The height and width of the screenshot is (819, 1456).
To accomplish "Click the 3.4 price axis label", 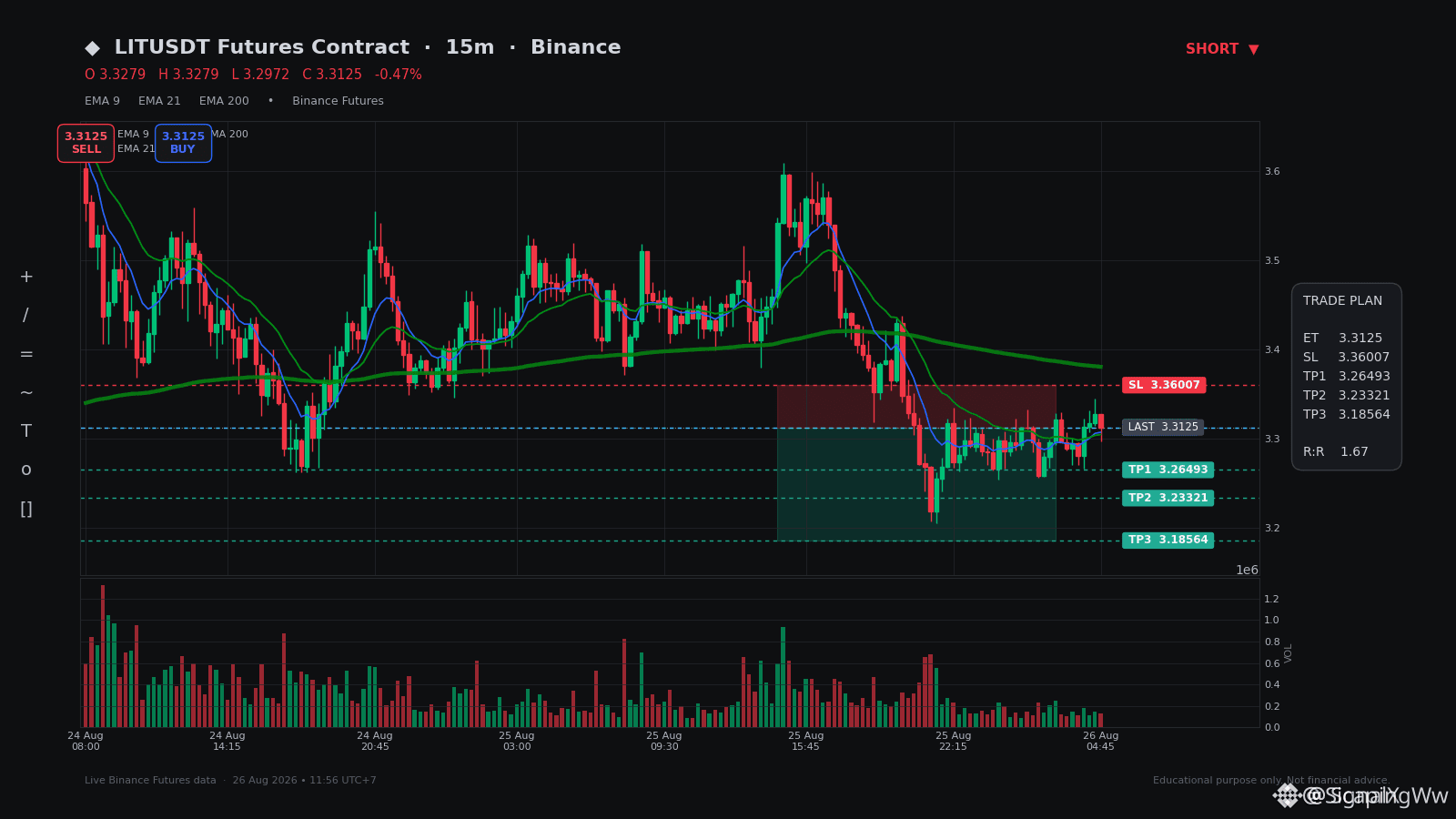I will point(1272,349).
